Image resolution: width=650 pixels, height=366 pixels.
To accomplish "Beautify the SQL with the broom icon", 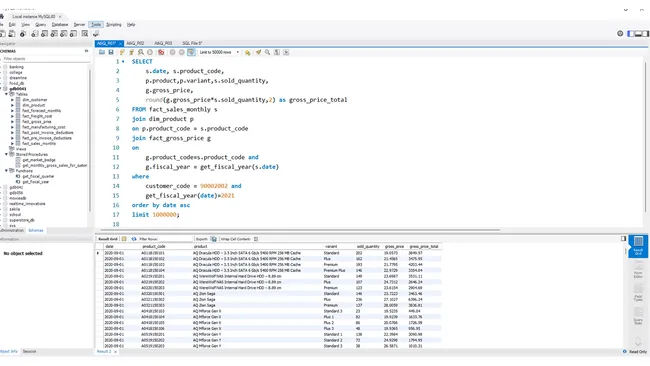I will (x=258, y=52).
